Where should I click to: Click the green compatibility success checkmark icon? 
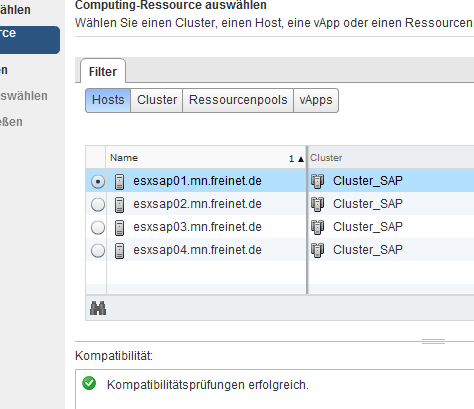89,383
